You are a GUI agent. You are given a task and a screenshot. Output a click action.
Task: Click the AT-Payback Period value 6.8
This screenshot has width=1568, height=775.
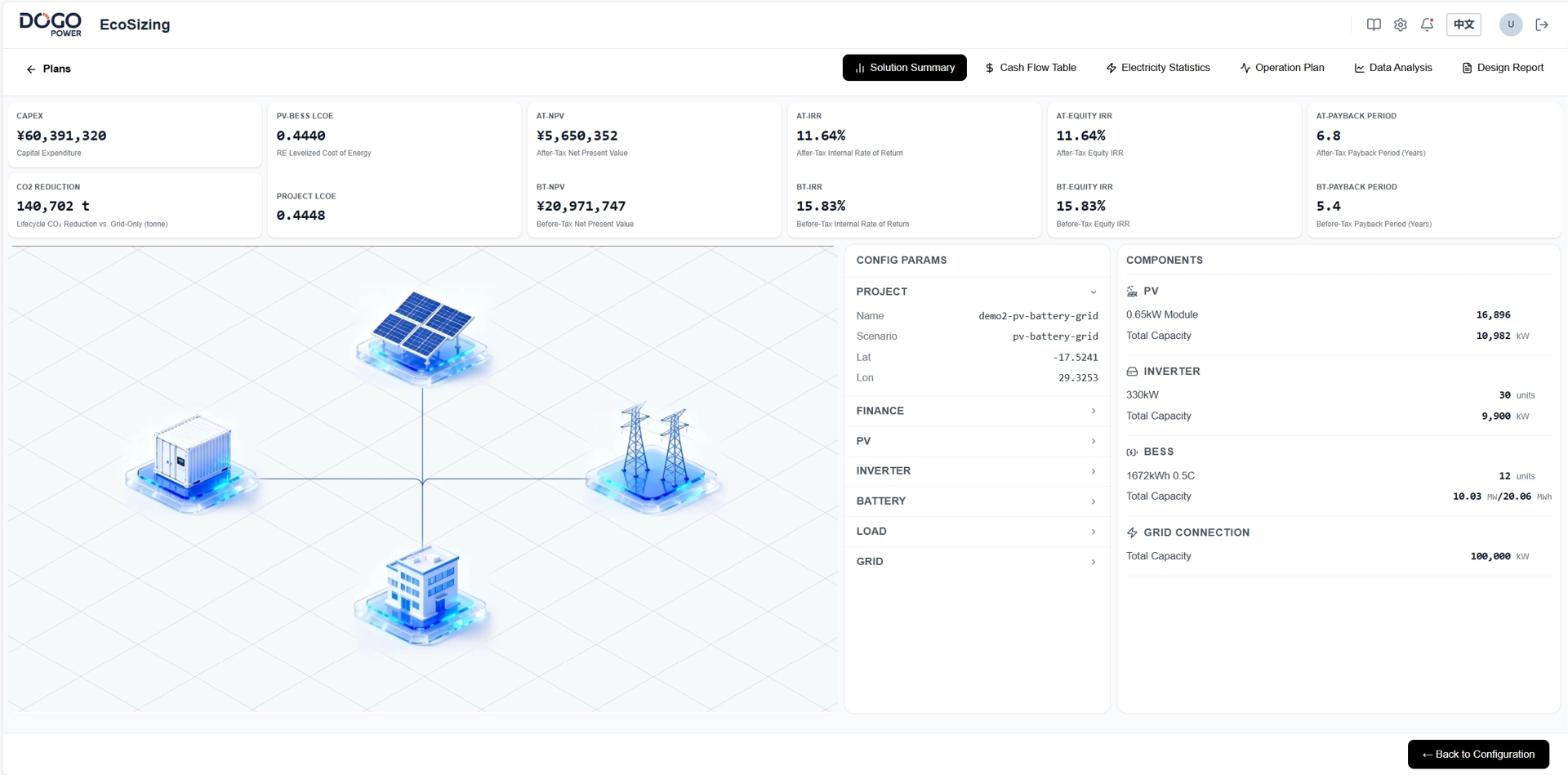[x=1328, y=136]
